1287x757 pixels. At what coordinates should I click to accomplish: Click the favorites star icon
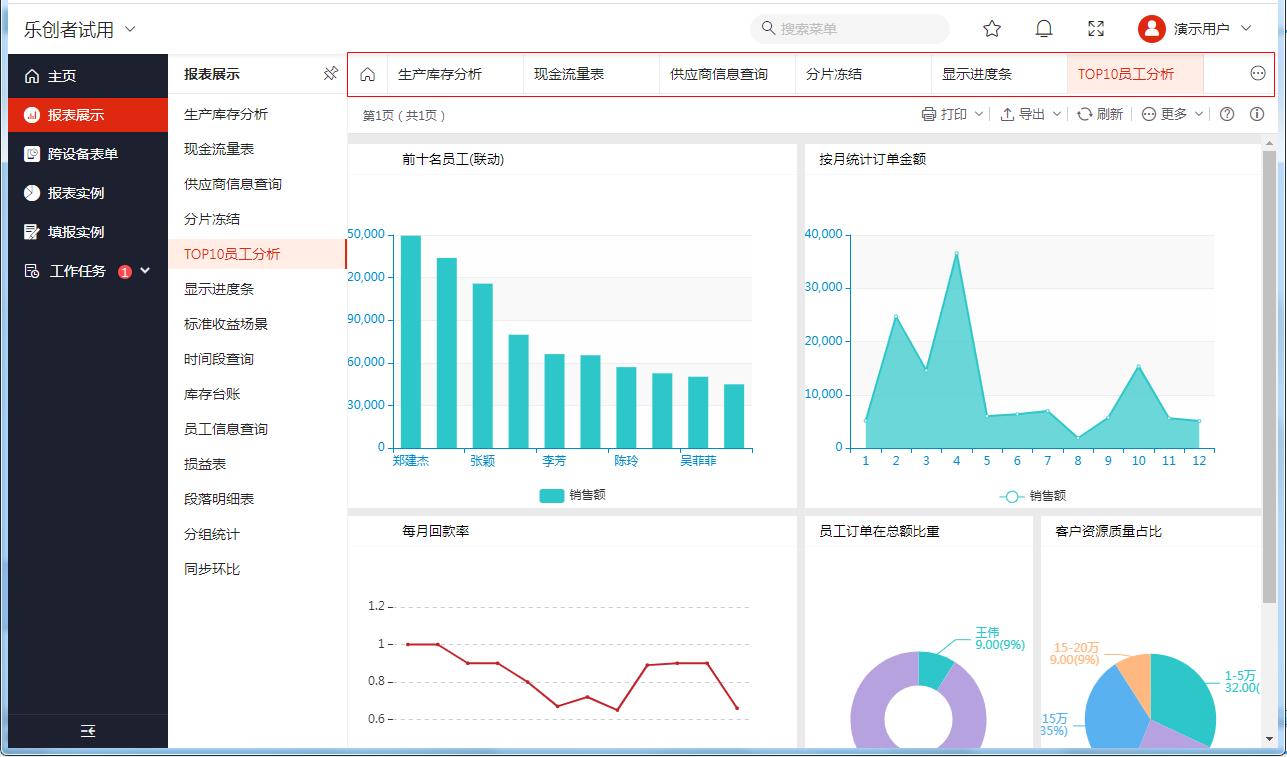click(x=992, y=29)
